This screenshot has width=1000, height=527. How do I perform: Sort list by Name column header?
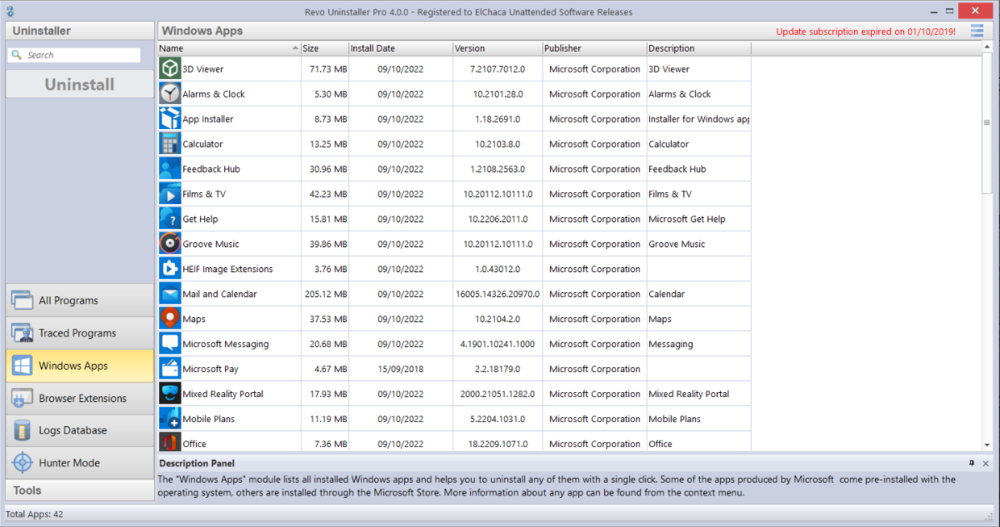pyautogui.click(x=228, y=48)
